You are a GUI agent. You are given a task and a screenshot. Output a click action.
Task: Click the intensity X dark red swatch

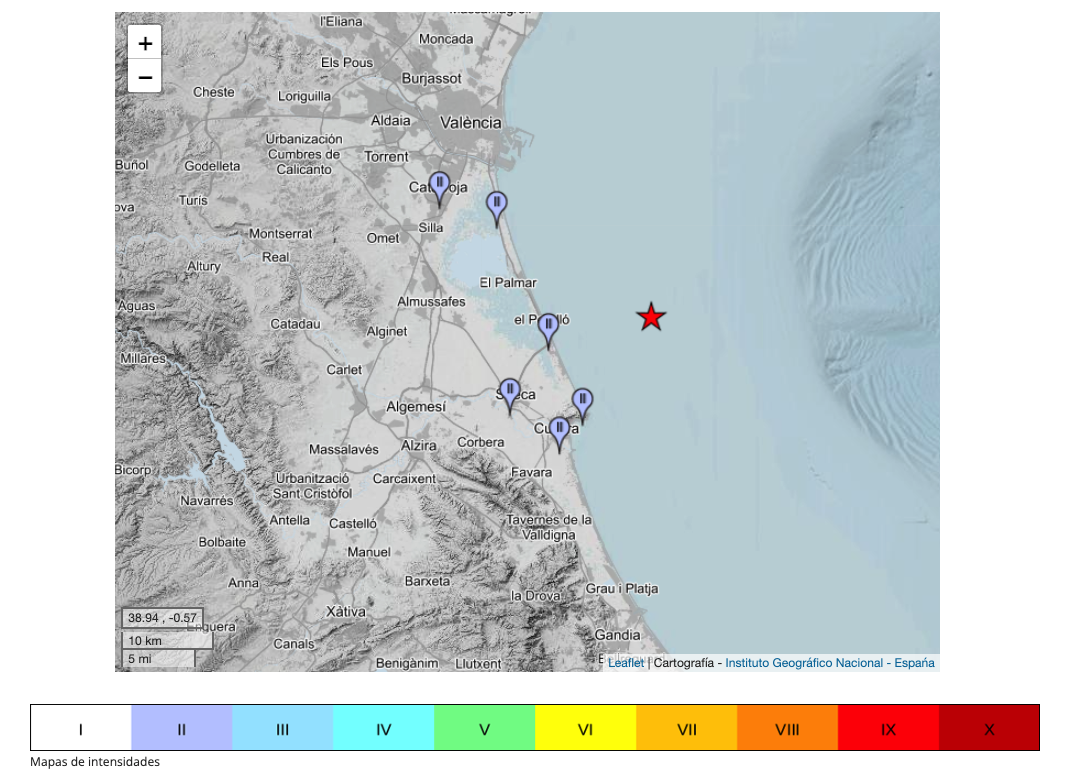click(989, 728)
